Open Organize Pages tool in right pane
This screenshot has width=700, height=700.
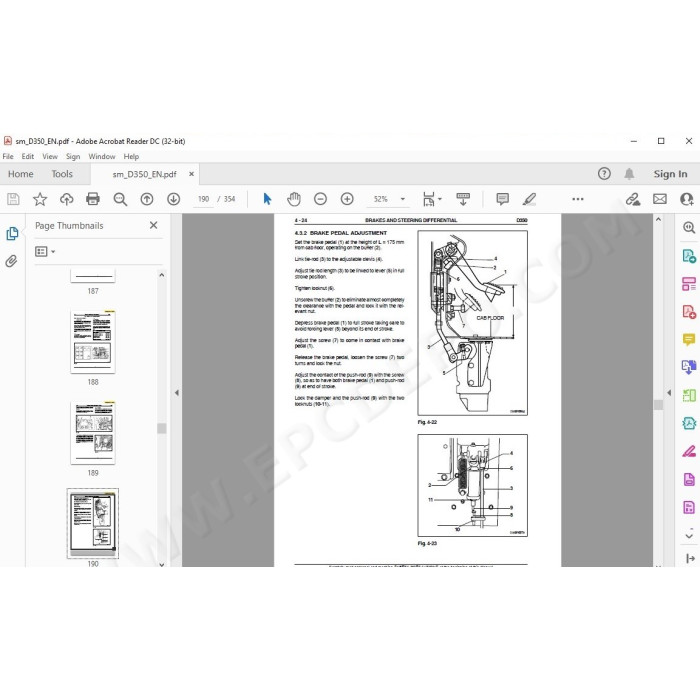689,284
